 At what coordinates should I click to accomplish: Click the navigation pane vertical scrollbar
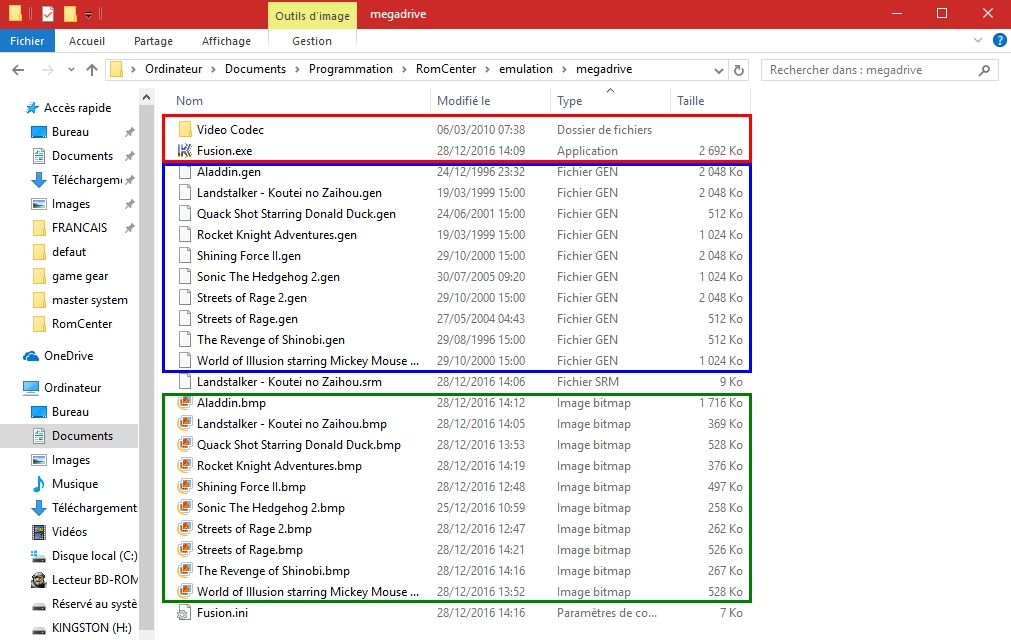(146, 367)
